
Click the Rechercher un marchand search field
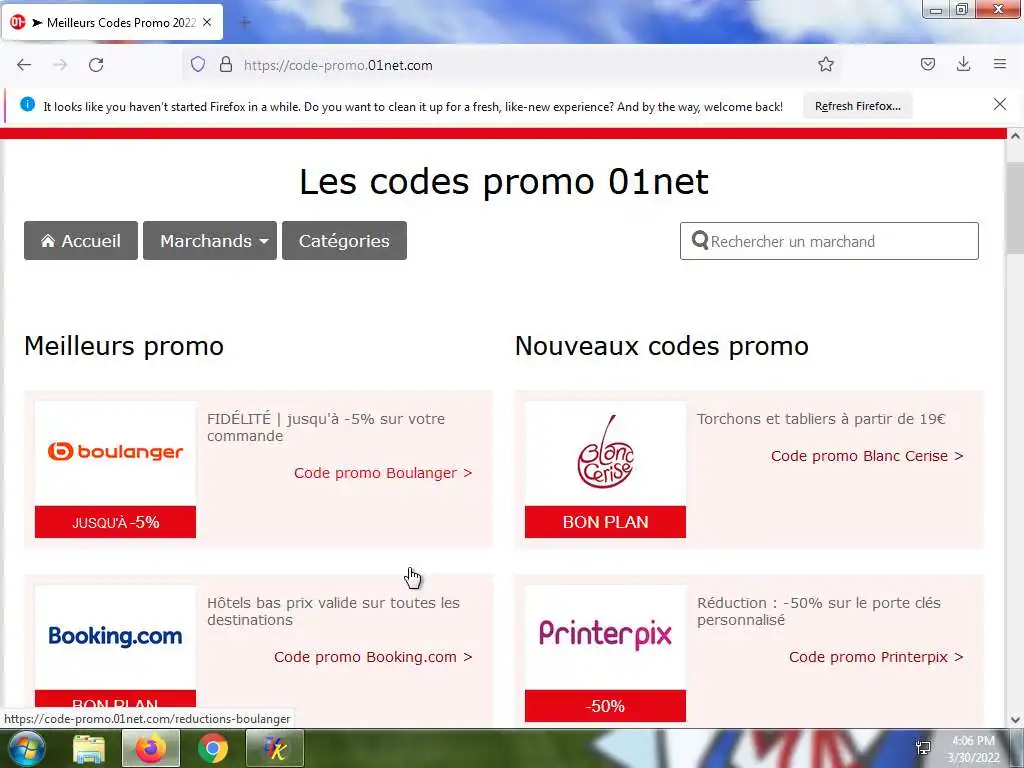[x=829, y=241]
